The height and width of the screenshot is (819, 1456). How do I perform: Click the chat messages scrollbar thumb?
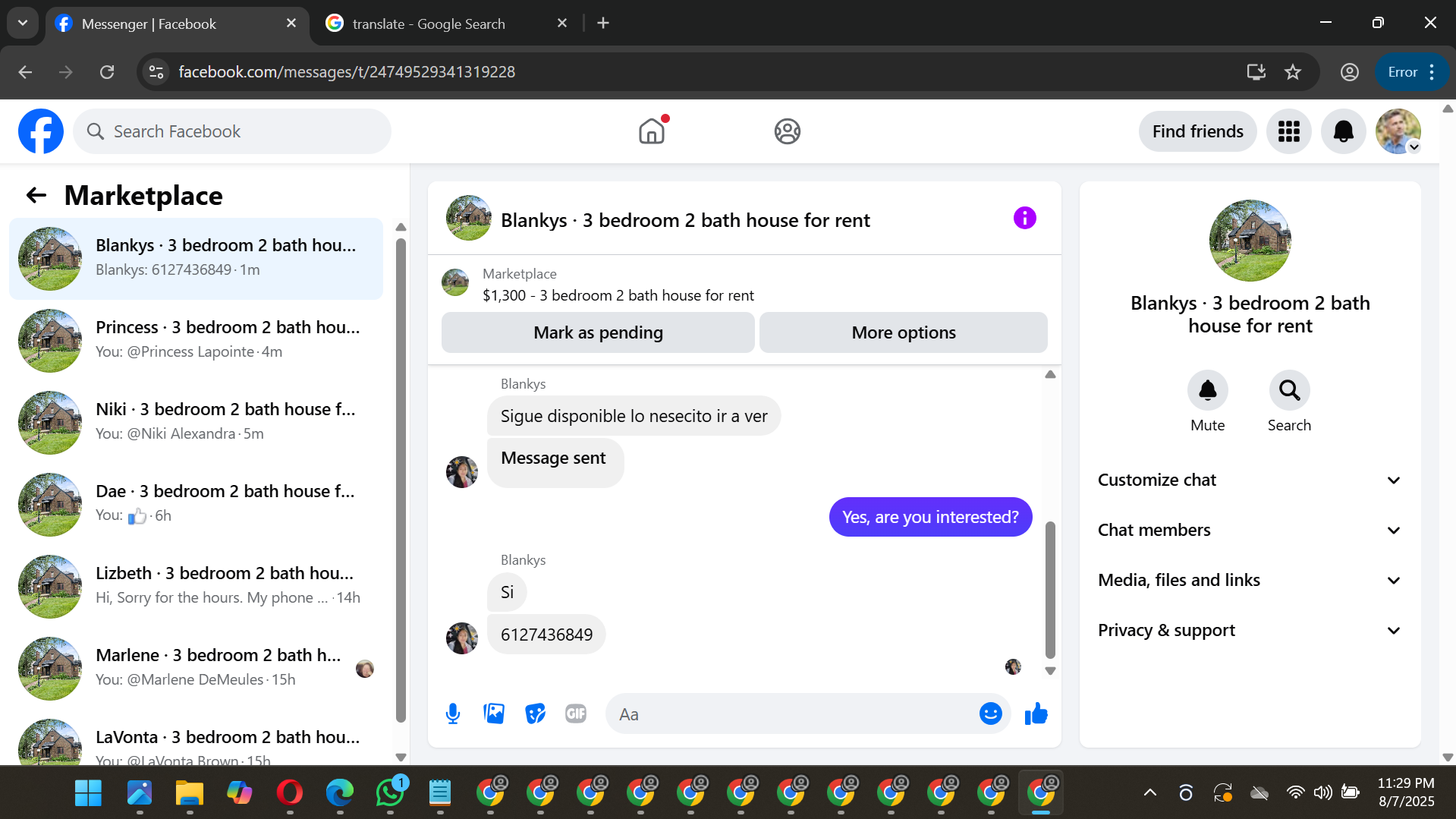point(1051,590)
